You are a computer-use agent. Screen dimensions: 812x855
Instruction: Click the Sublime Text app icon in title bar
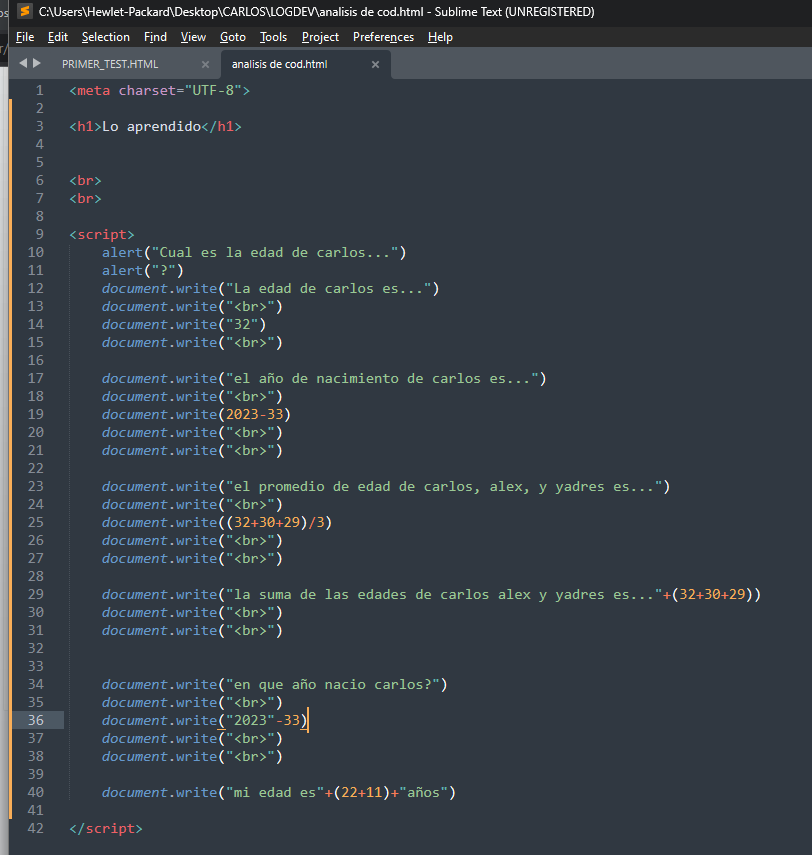click(25, 11)
